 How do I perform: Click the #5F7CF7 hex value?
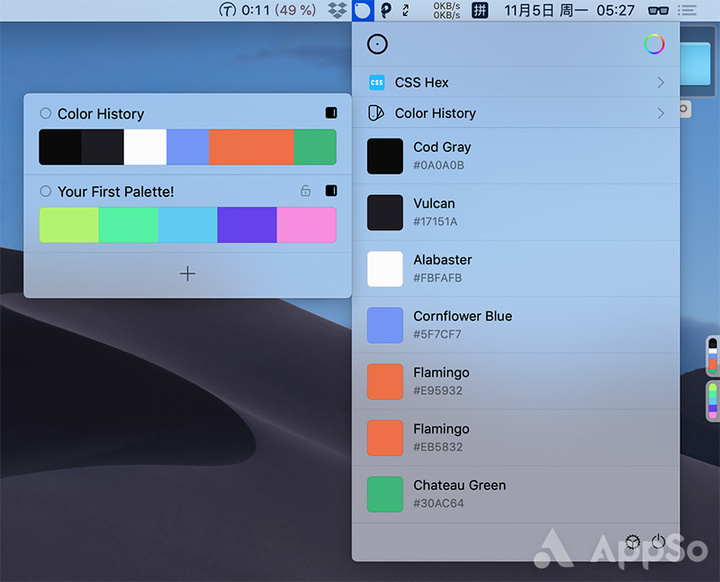tap(437, 334)
